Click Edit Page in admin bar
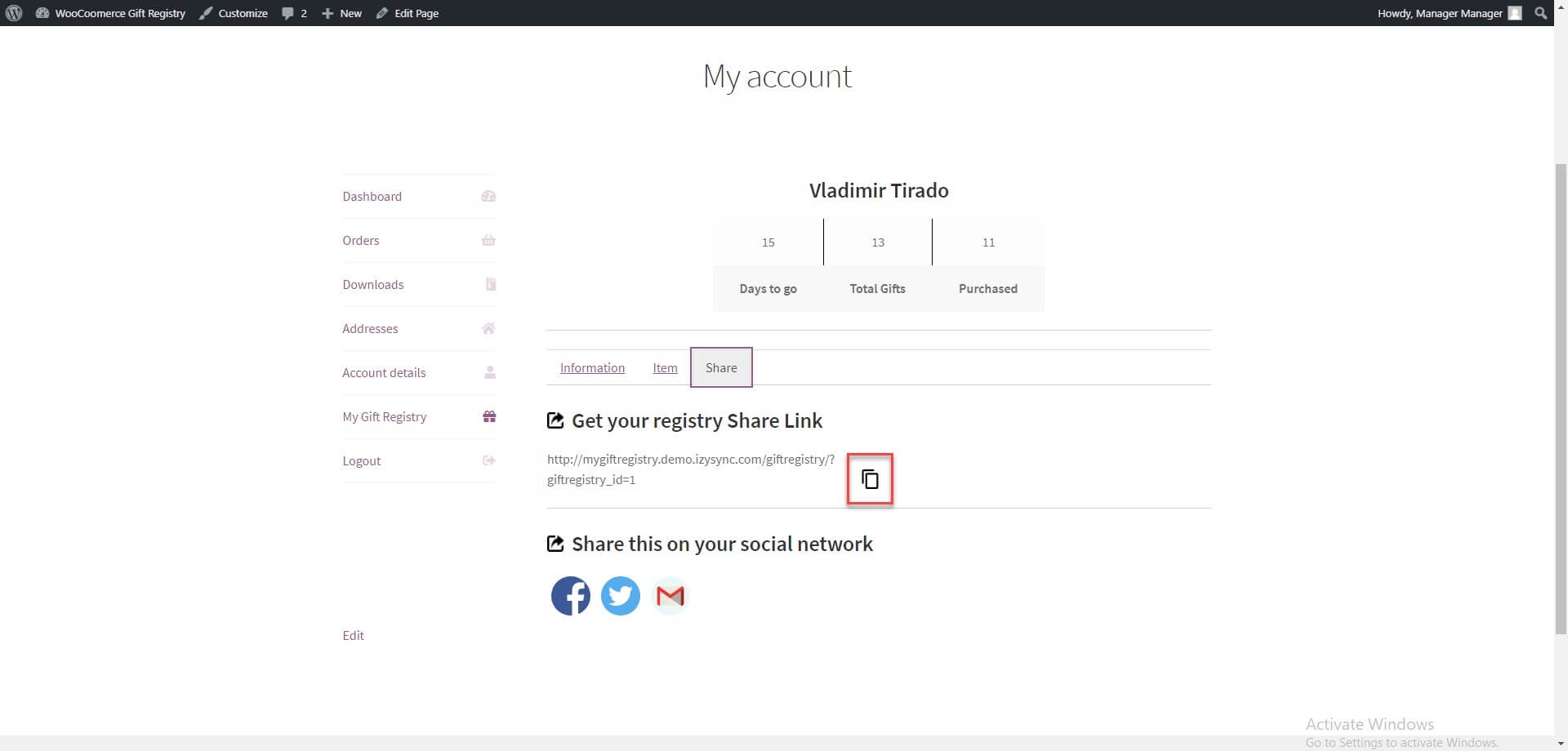The height and width of the screenshot is (751, 1568). [x=408, y=13]
